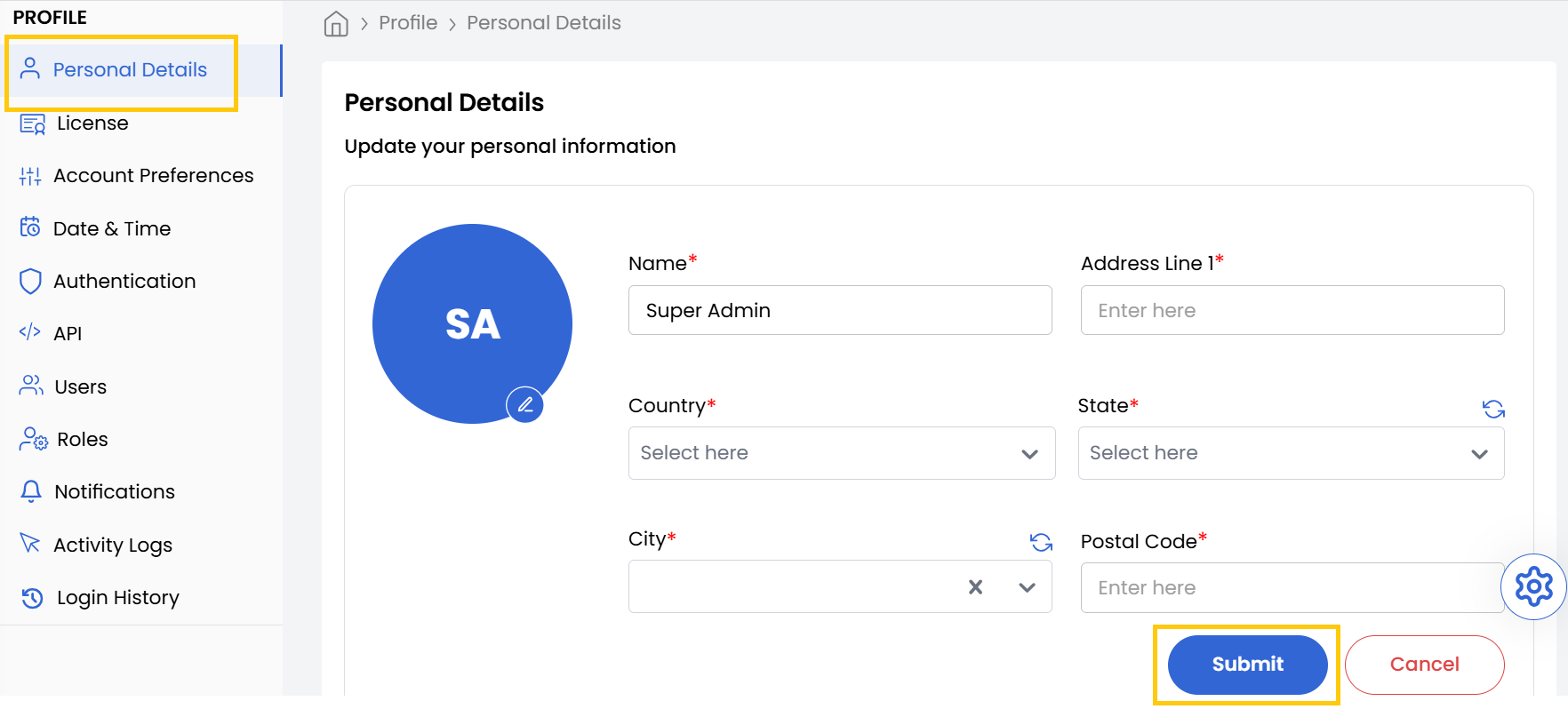The image size is (1568, 709).
Task: Click the Date & Time calendar icon
Action: point(30,227)
